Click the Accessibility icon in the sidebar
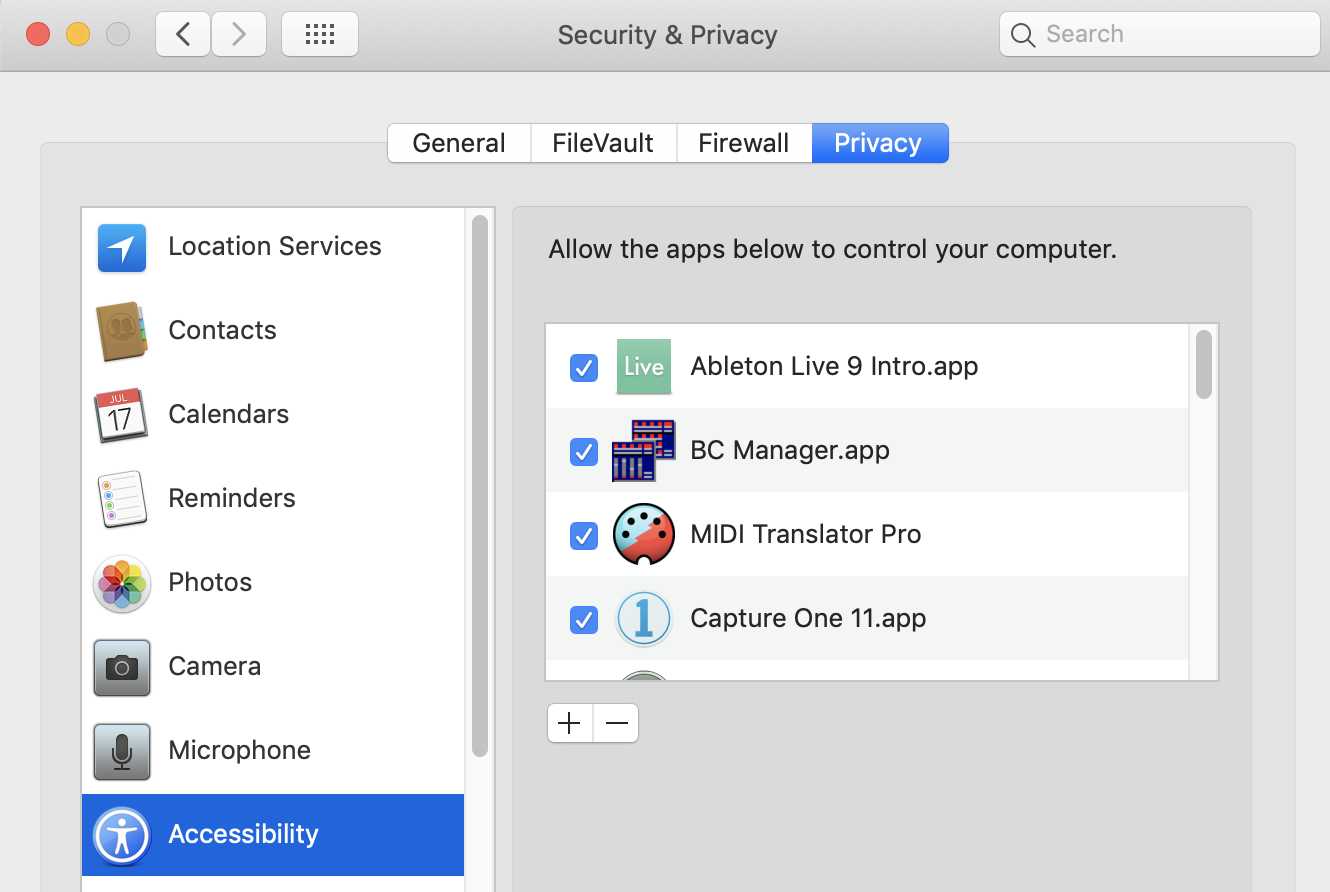1330x892 pixels. coord(122,835)
